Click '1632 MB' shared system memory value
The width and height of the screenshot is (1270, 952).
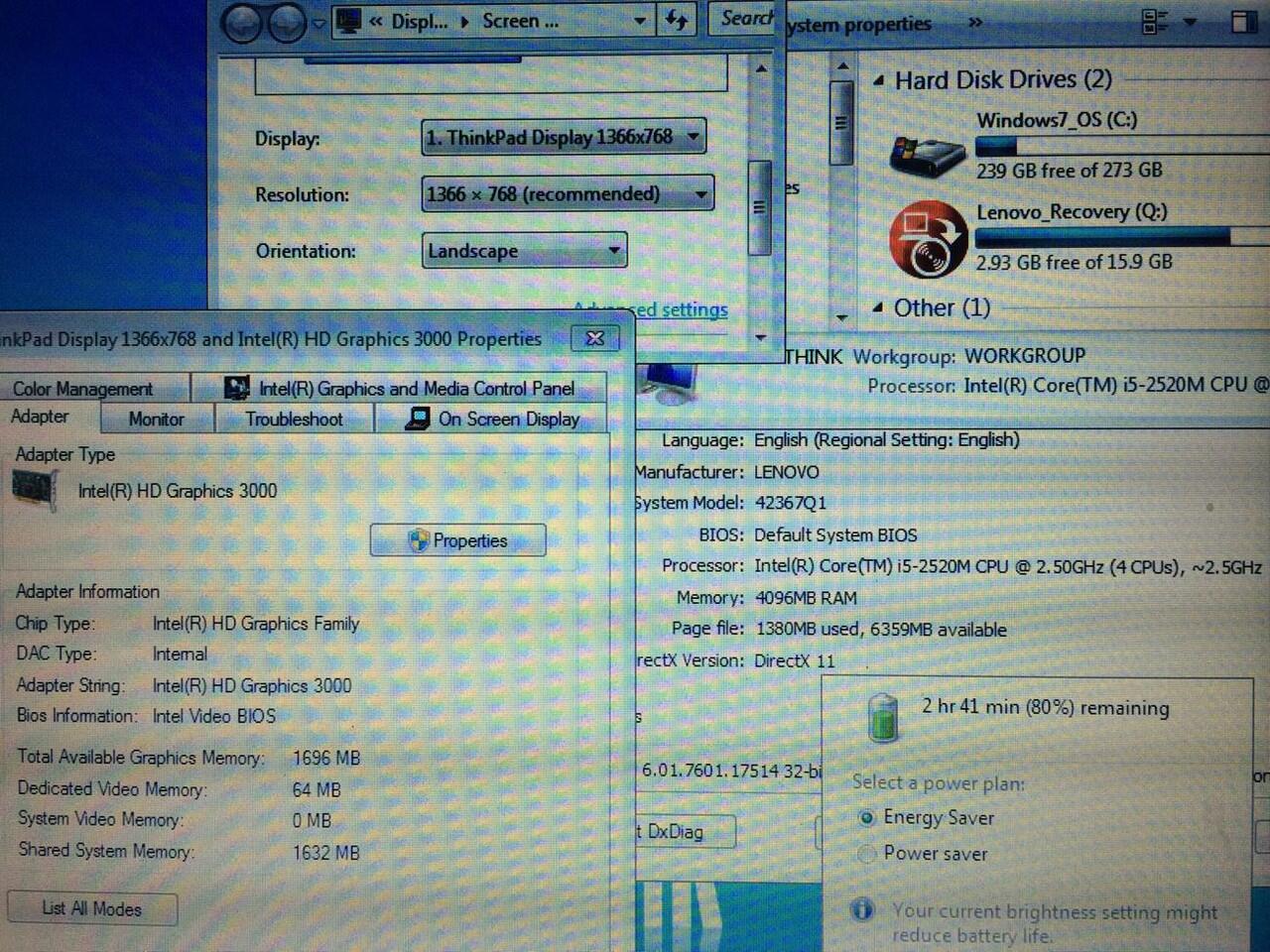click(x=326, y=853)
